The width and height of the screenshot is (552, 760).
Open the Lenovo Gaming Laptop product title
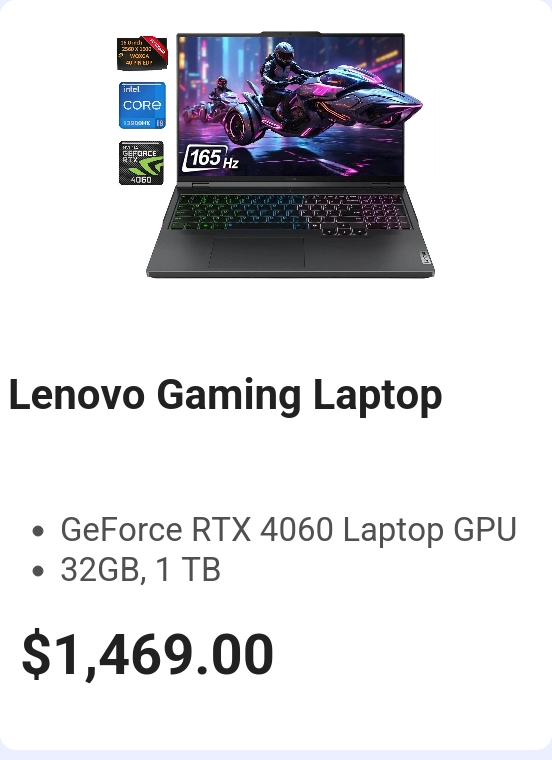[225, 396]
